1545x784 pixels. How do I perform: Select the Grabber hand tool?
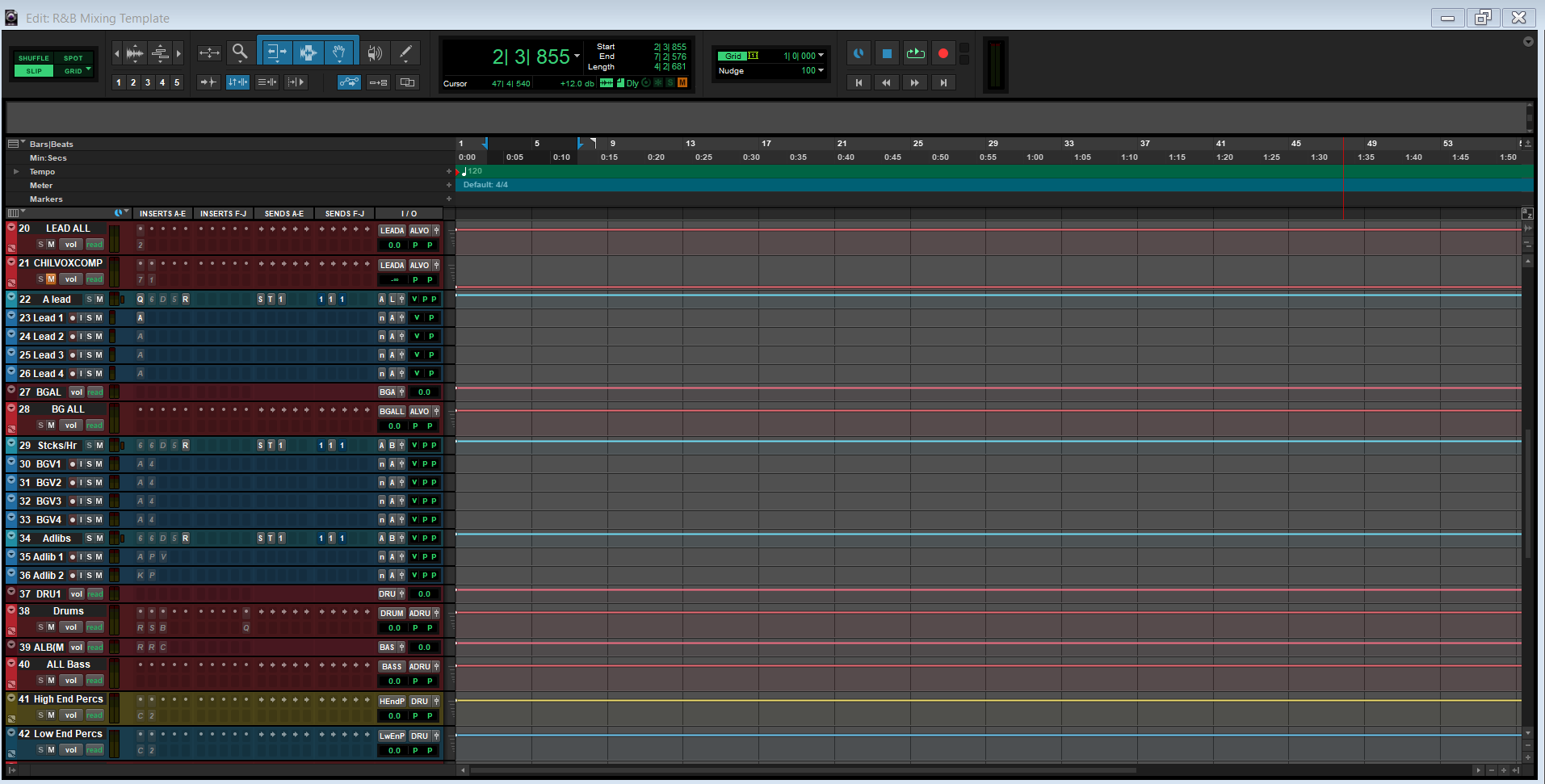340,53
